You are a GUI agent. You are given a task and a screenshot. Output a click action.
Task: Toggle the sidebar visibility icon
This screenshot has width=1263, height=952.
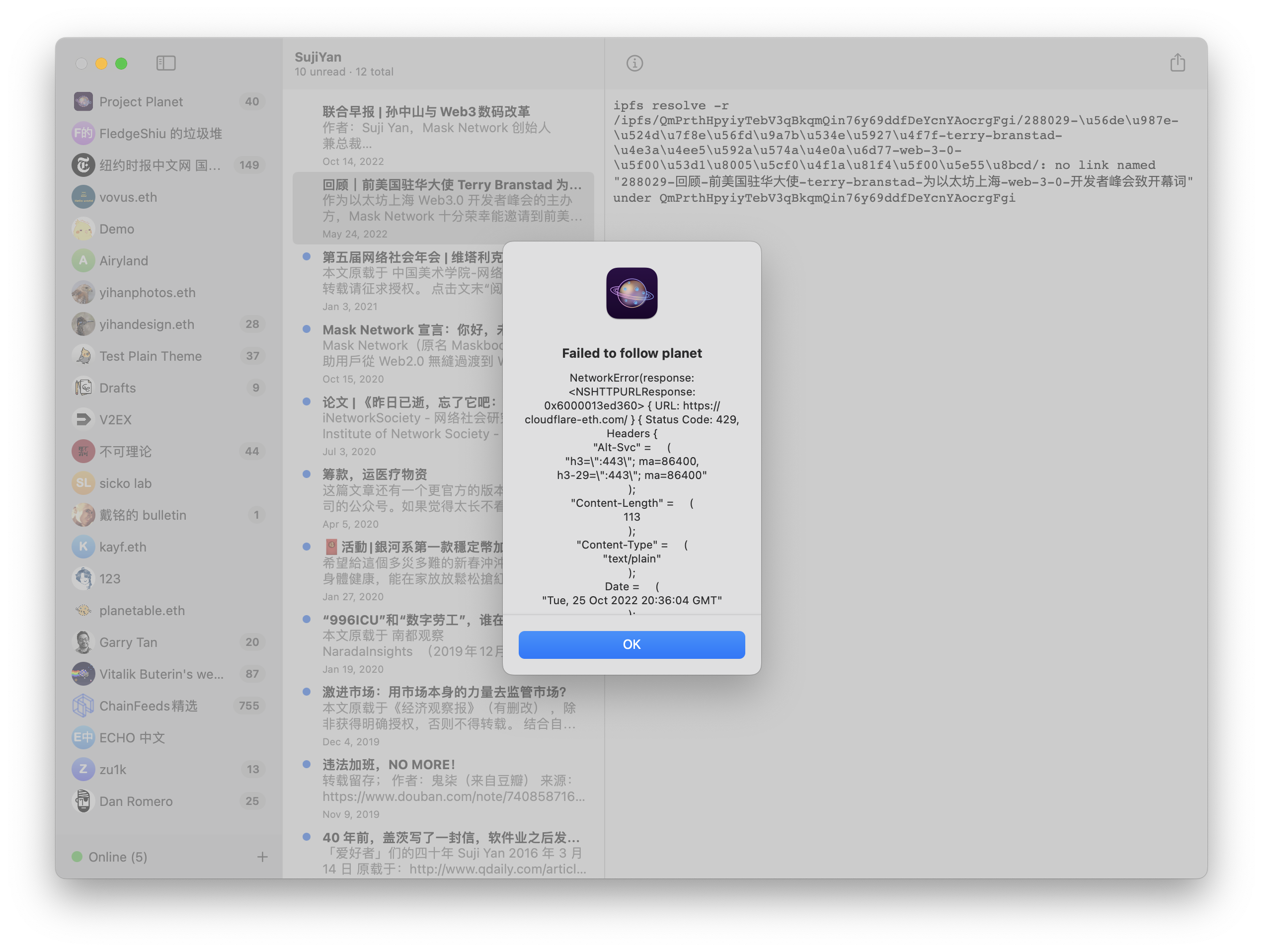[166, 64]
